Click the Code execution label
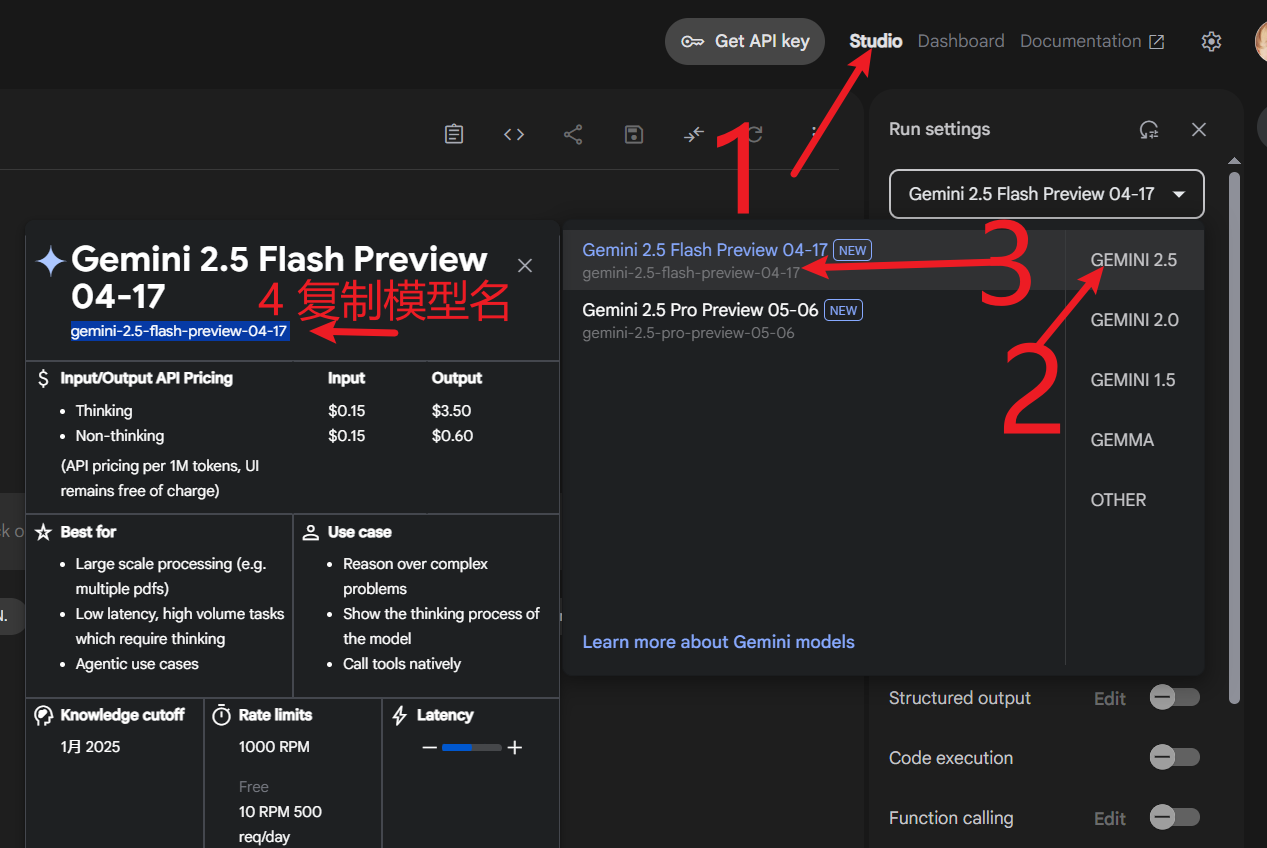This screenshot has height=848, width=1267. (x=951, y=758)
